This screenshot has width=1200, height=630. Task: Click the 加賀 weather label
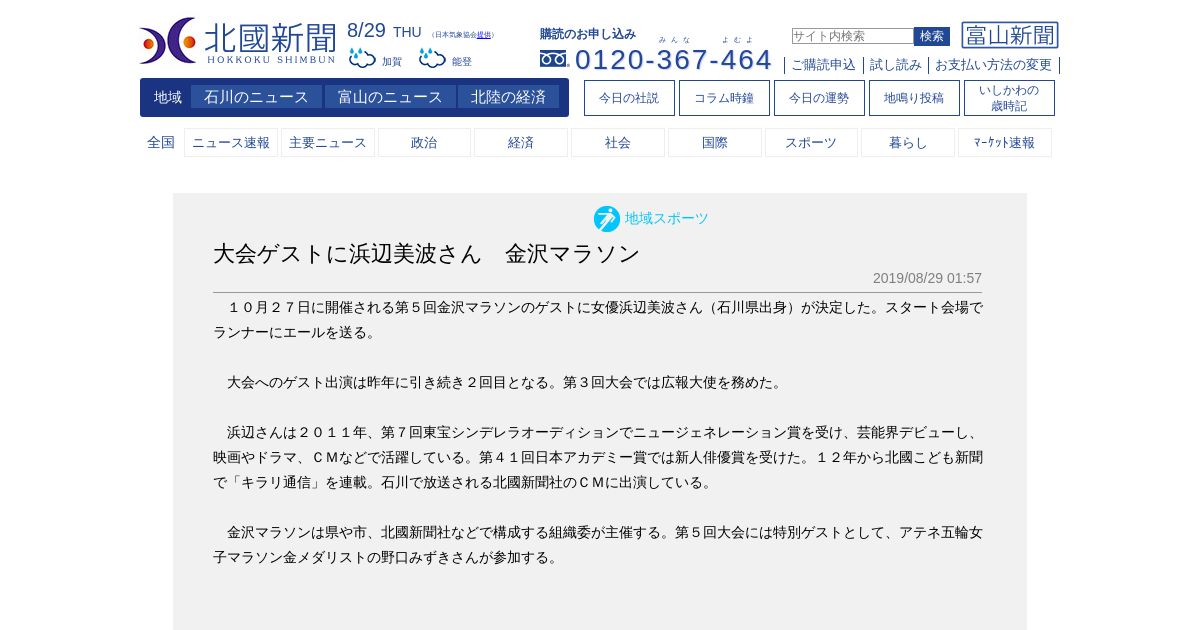pyautogui.click(x=392, y=62)
